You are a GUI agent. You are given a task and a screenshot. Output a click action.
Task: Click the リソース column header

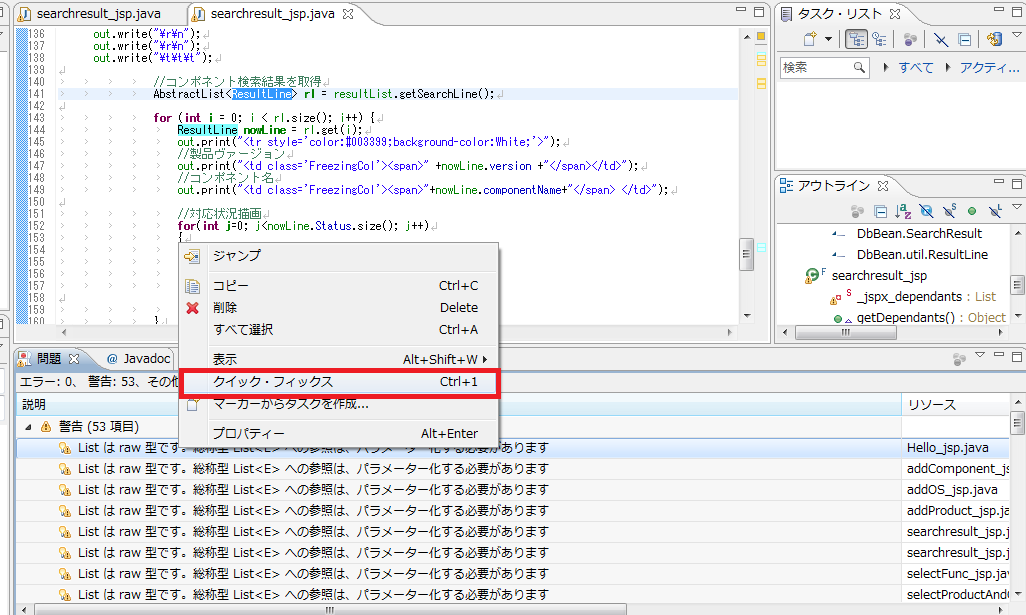(x=955, y=405)
